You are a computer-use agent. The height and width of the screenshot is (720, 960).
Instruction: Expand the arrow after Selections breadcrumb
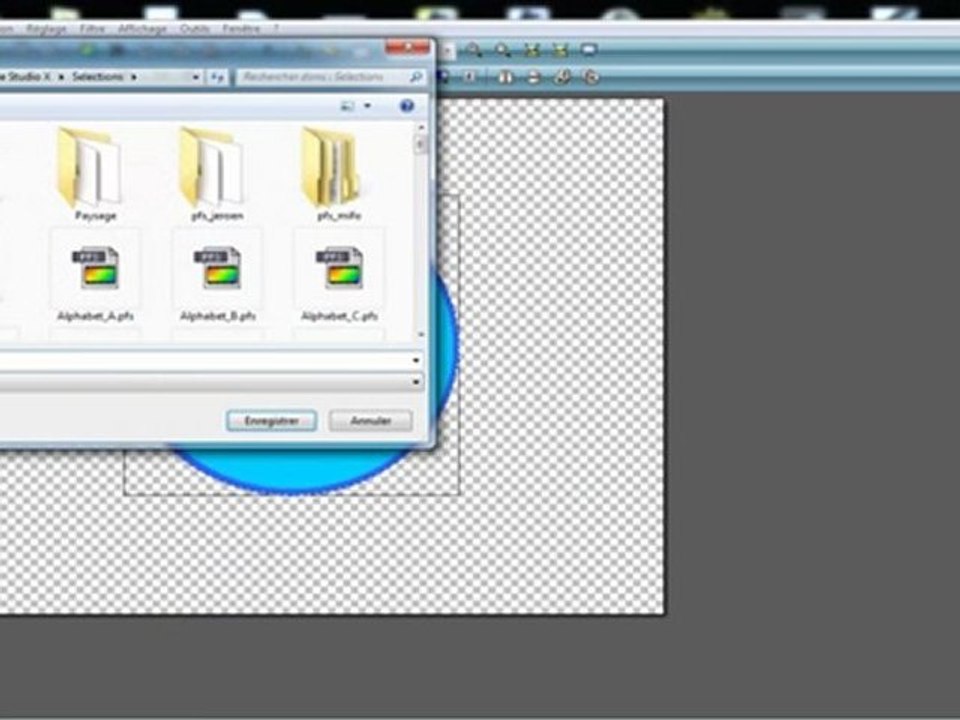pos(134,77)
